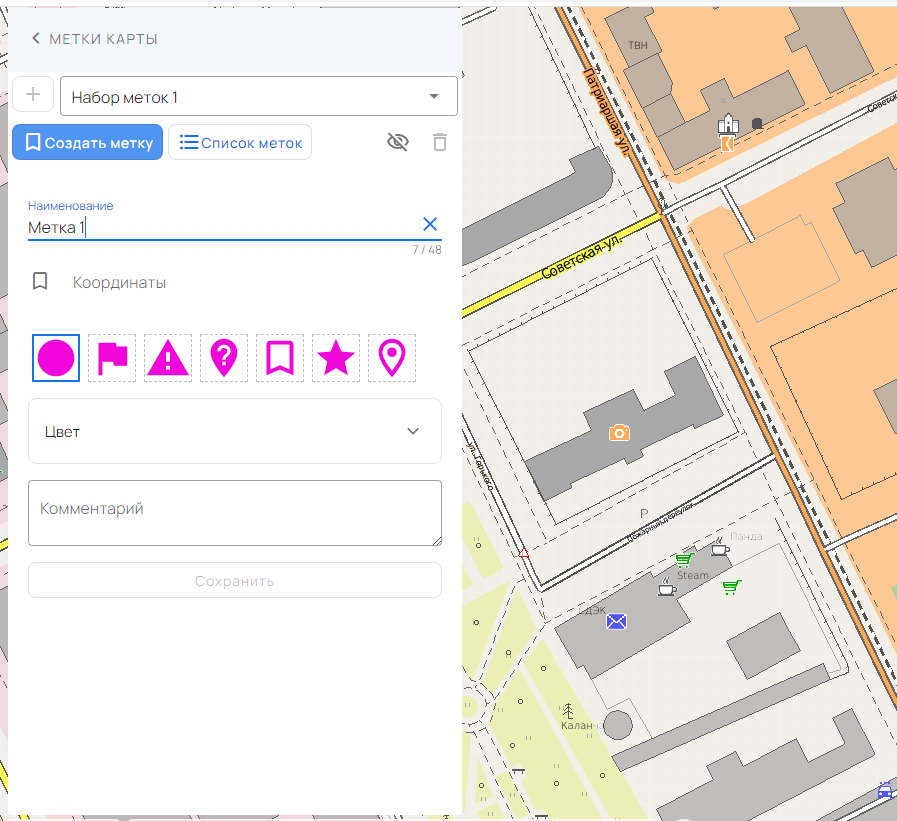Viewport: 897px width, 821px height.
Task: Click the Сохранить button
Action: 234,580
